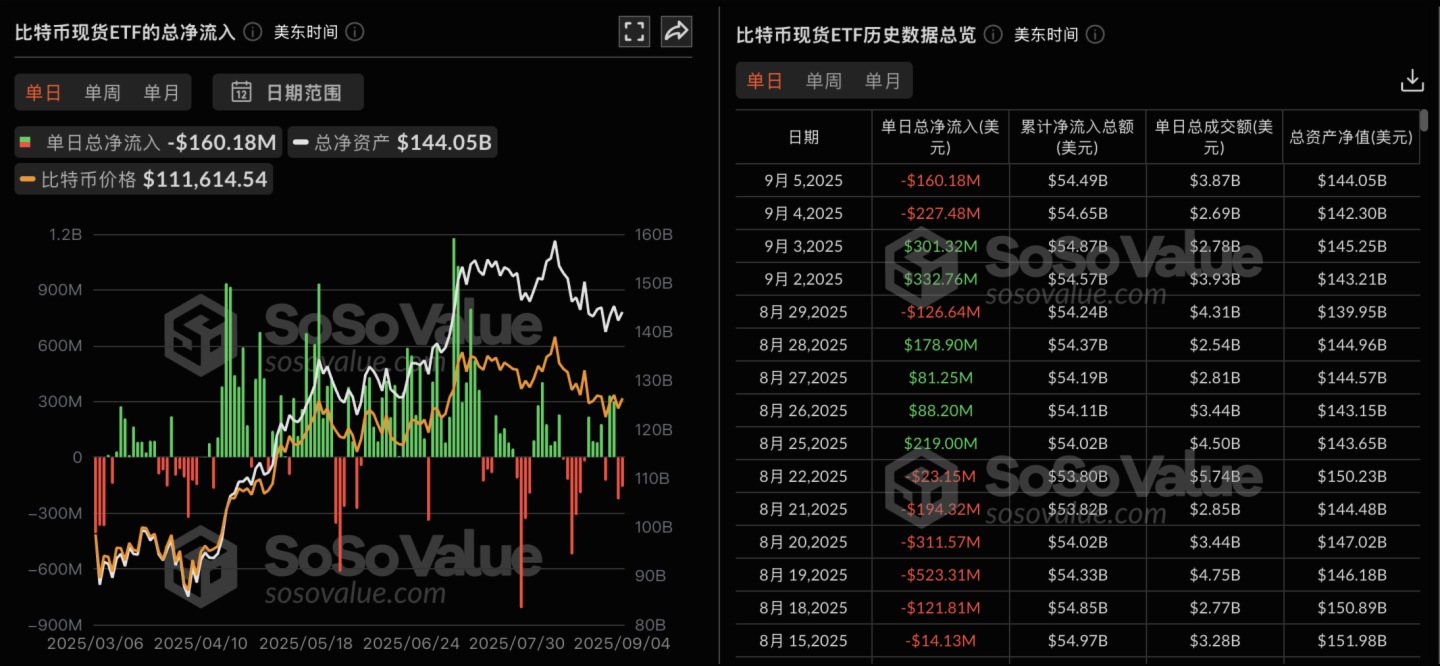Image resolution: width=1440 pixels, height=666 pixels.
Task: Click the 日期 column header
Action: click(x=803, y=137)
